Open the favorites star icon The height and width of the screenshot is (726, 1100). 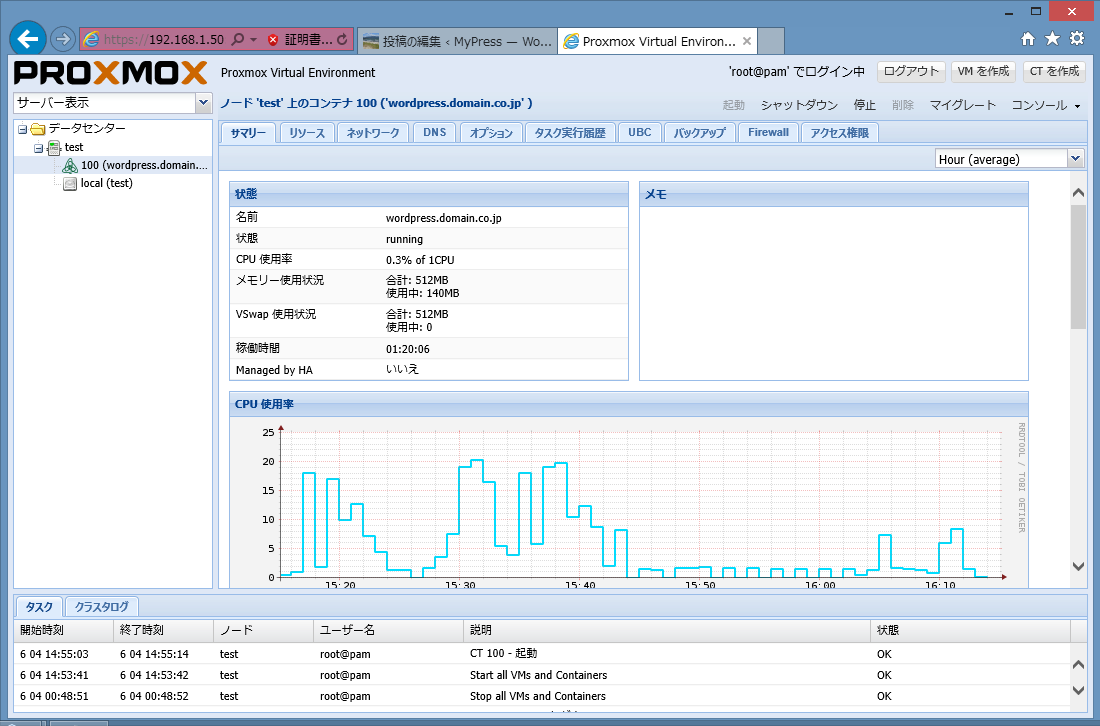click(x=1052, y=39)
